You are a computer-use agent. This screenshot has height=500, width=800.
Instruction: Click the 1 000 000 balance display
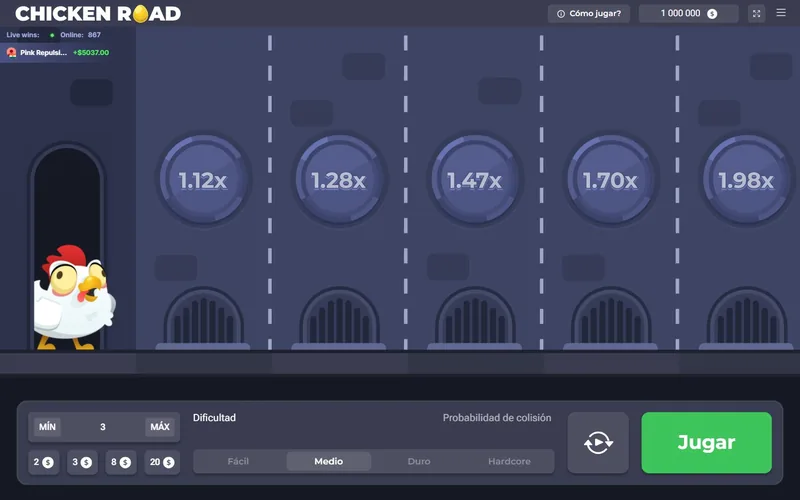[689, 14]
